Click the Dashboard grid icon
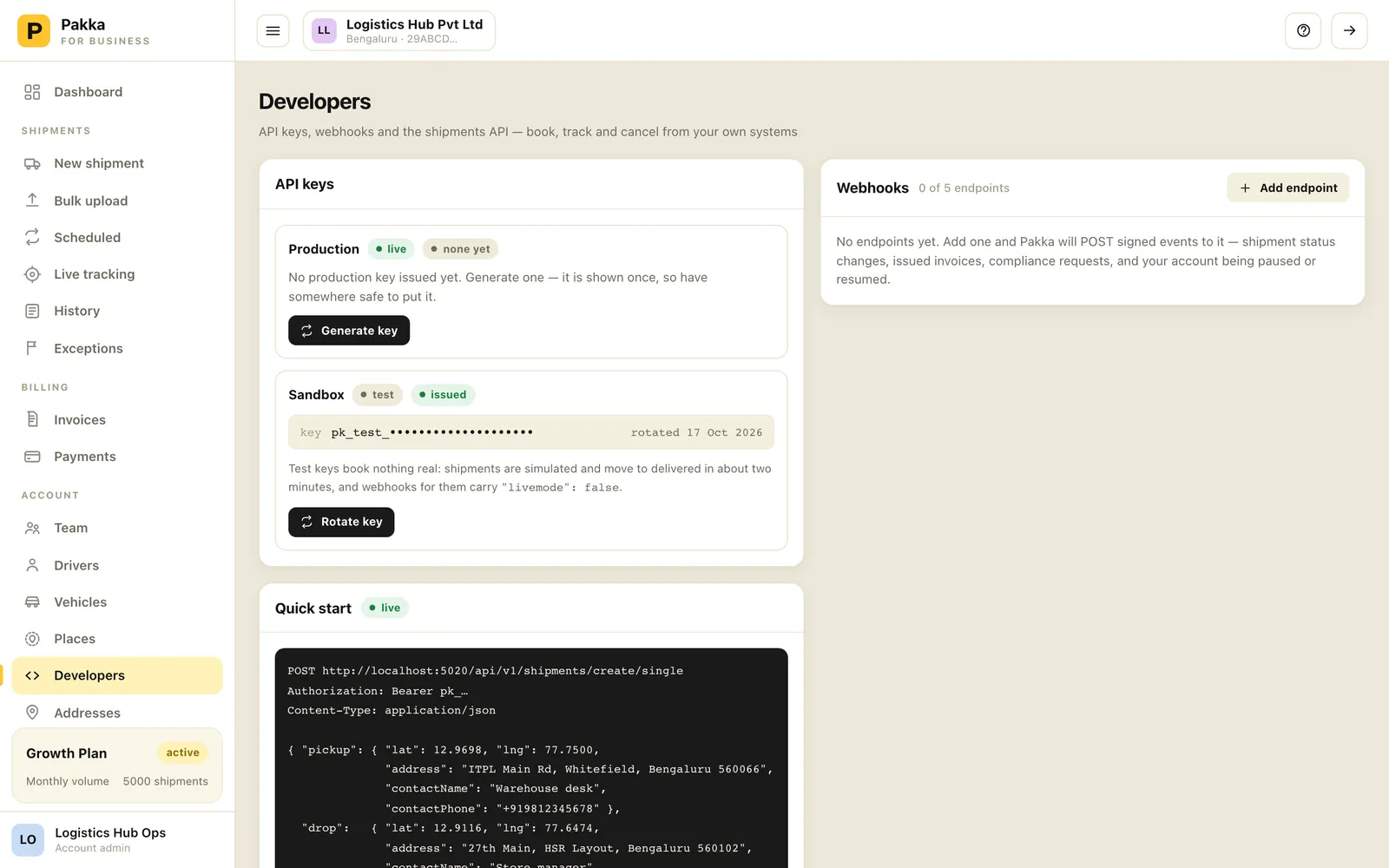This screenshot has width=1389, height=868. point(32,92)
